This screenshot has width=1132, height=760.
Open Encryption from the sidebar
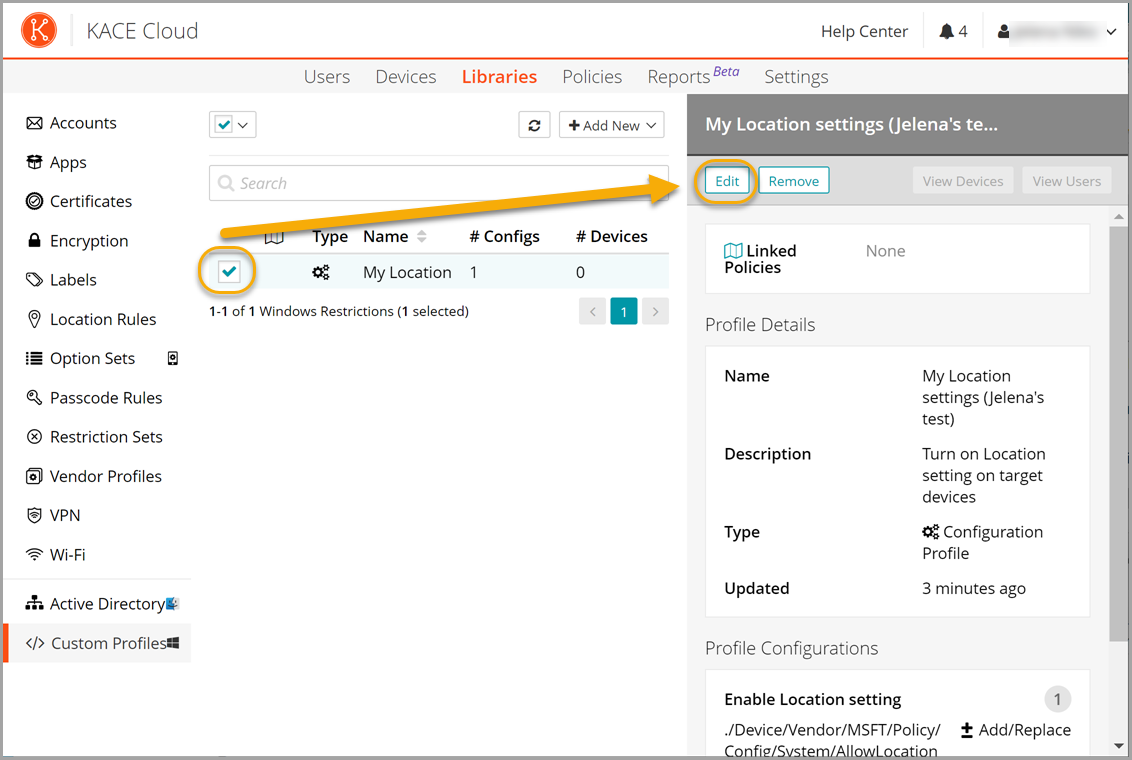click(x=88, y=241)
